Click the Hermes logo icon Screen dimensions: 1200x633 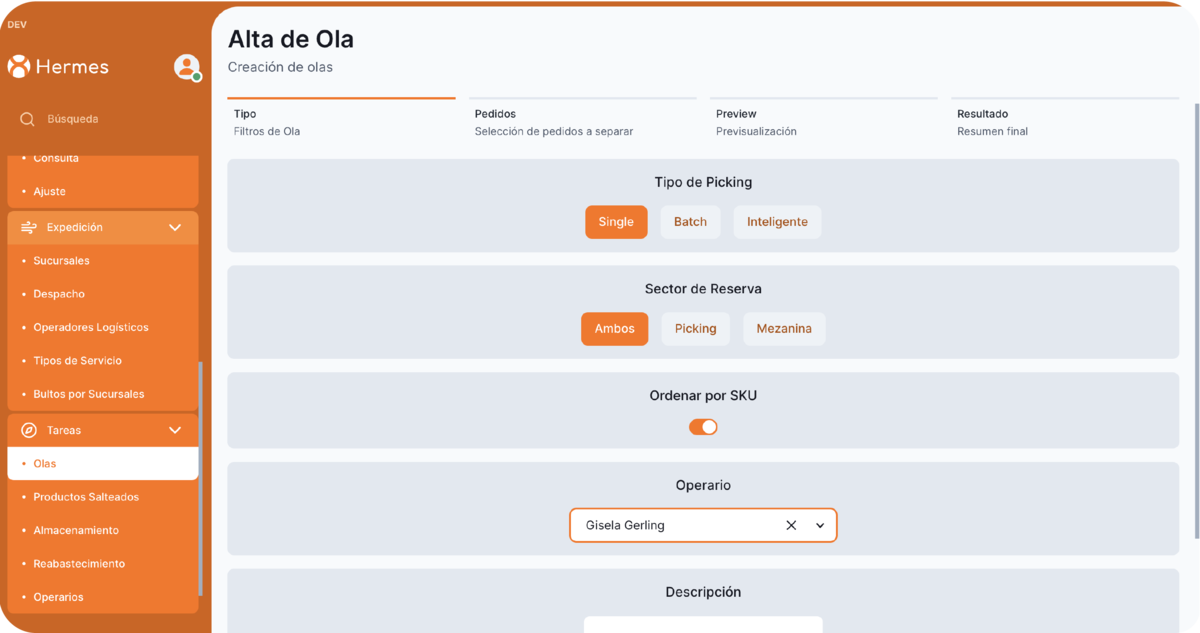[18, 67]
